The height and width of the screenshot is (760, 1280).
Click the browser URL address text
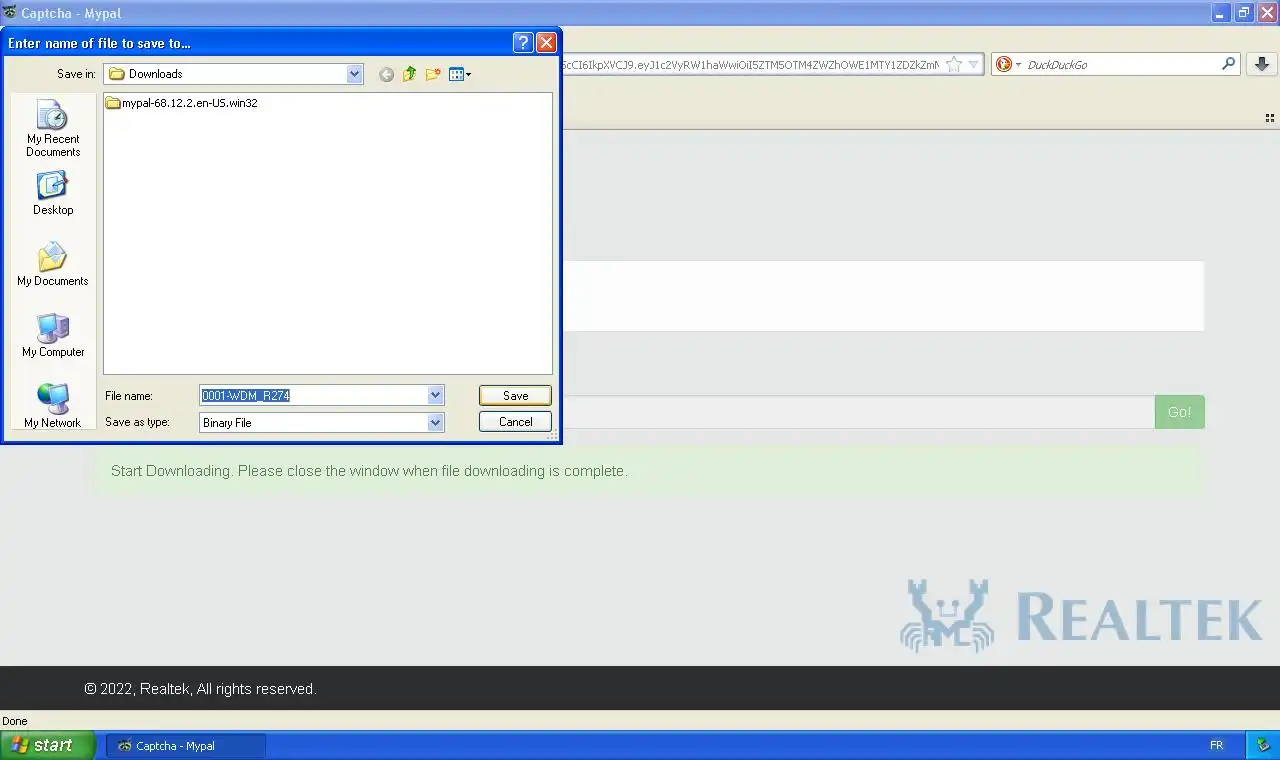750,64
